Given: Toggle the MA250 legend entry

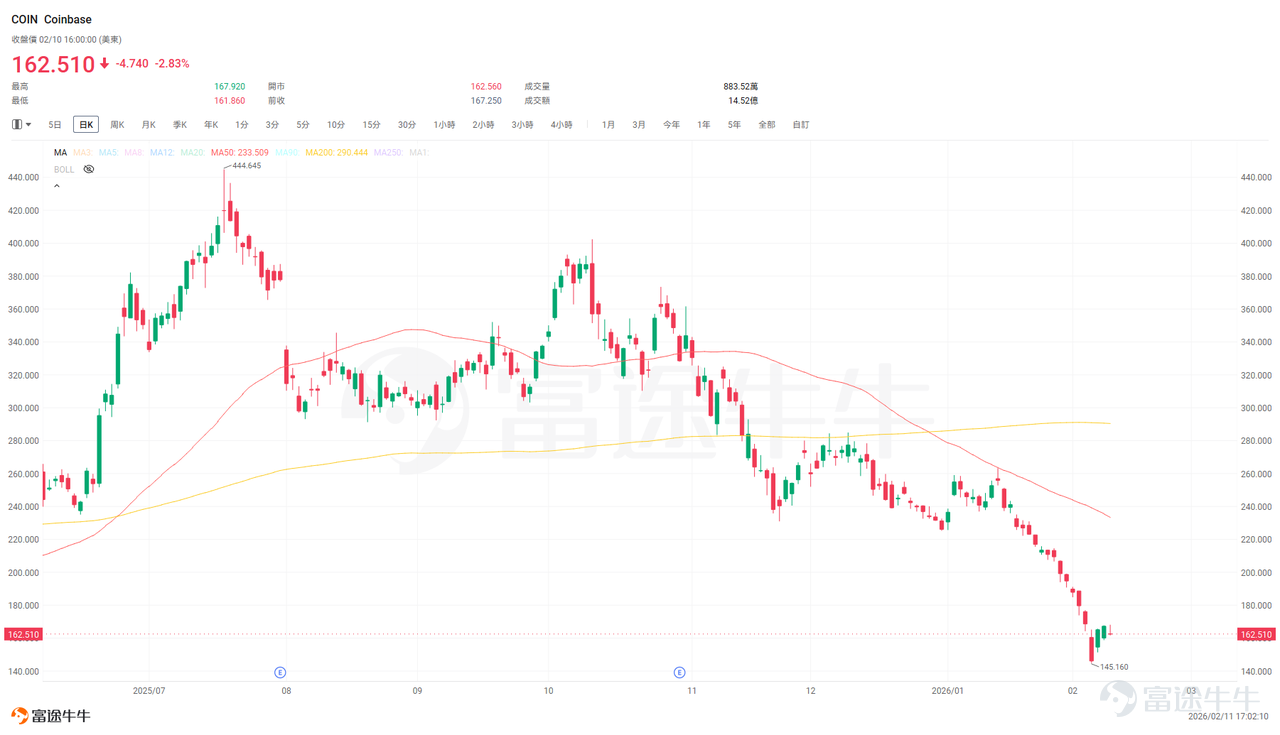Looking at the screenshot, I should click(x=388, y=152).
